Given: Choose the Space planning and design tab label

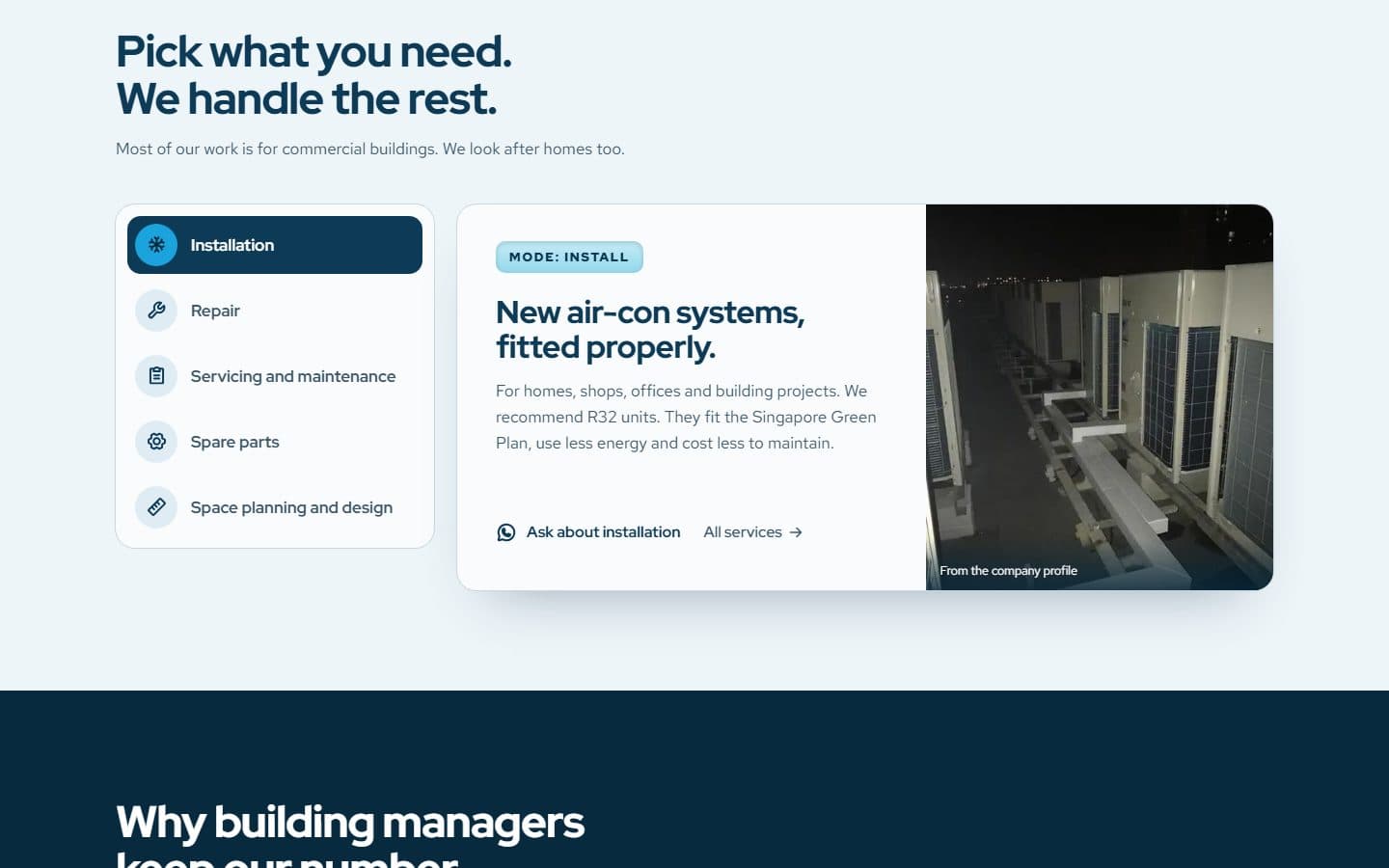Looking at the screenshot, I should click(291, 507).
